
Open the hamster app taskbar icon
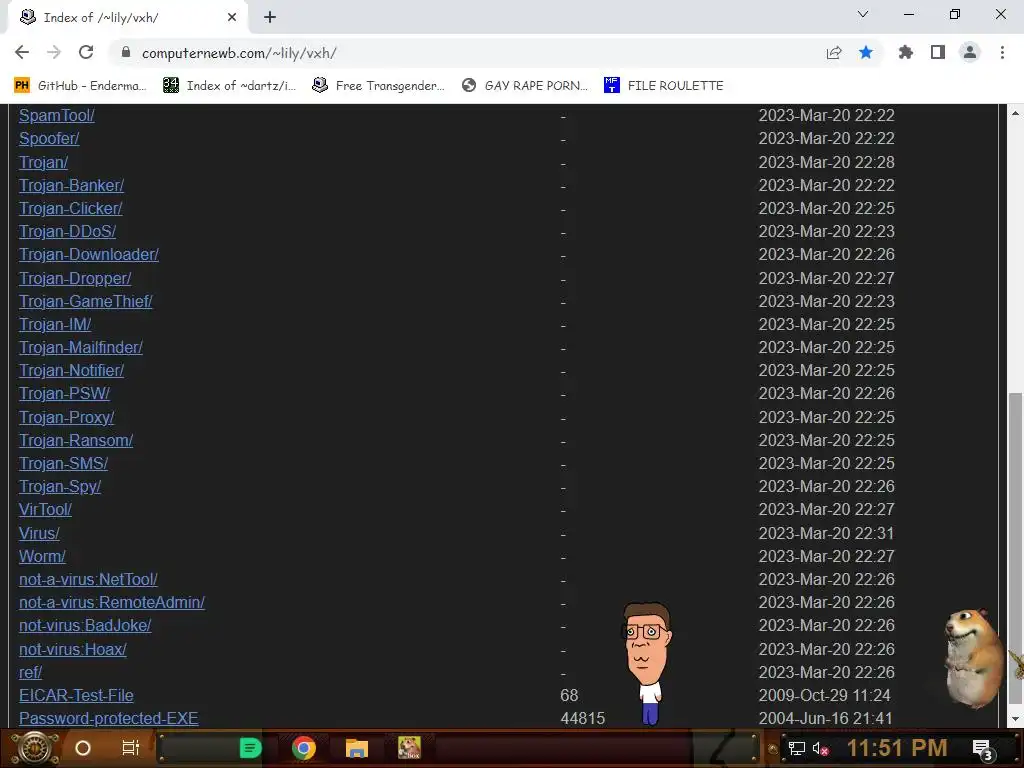tap(409, 748)
